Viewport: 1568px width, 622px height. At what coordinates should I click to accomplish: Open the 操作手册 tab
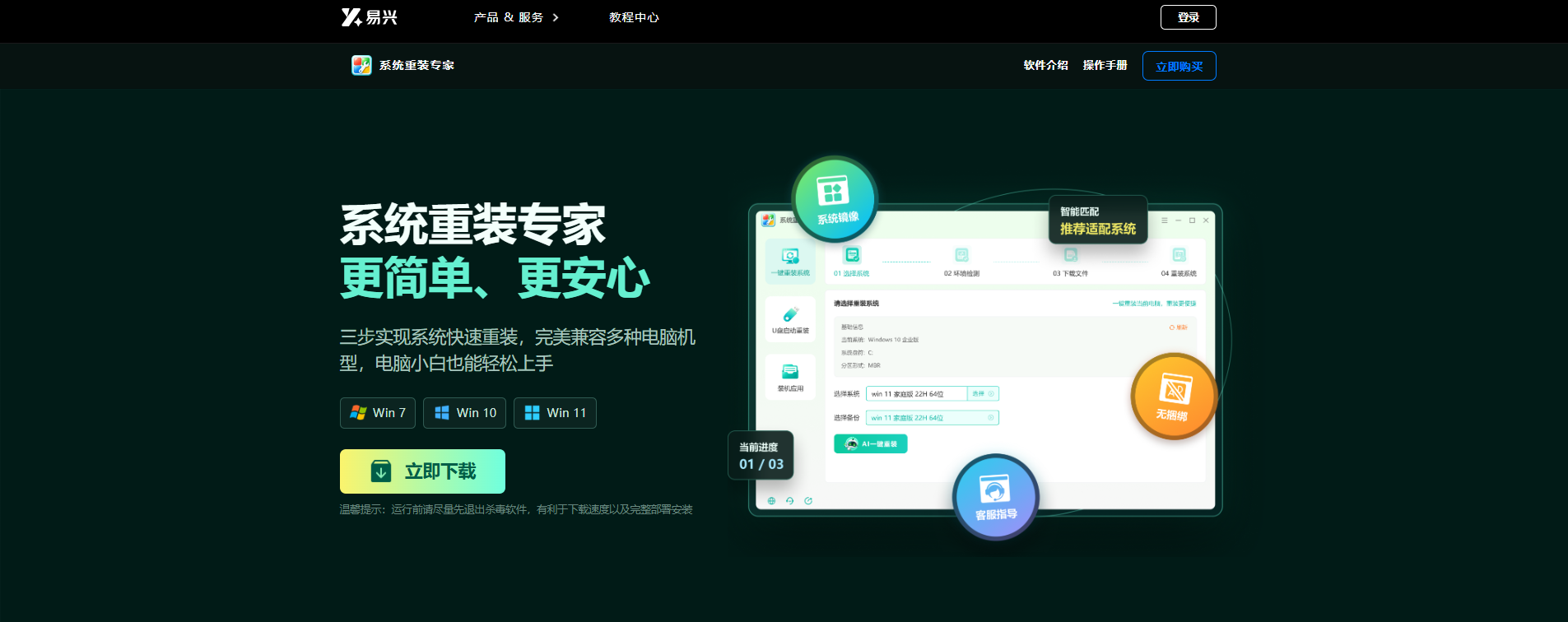1105,65
